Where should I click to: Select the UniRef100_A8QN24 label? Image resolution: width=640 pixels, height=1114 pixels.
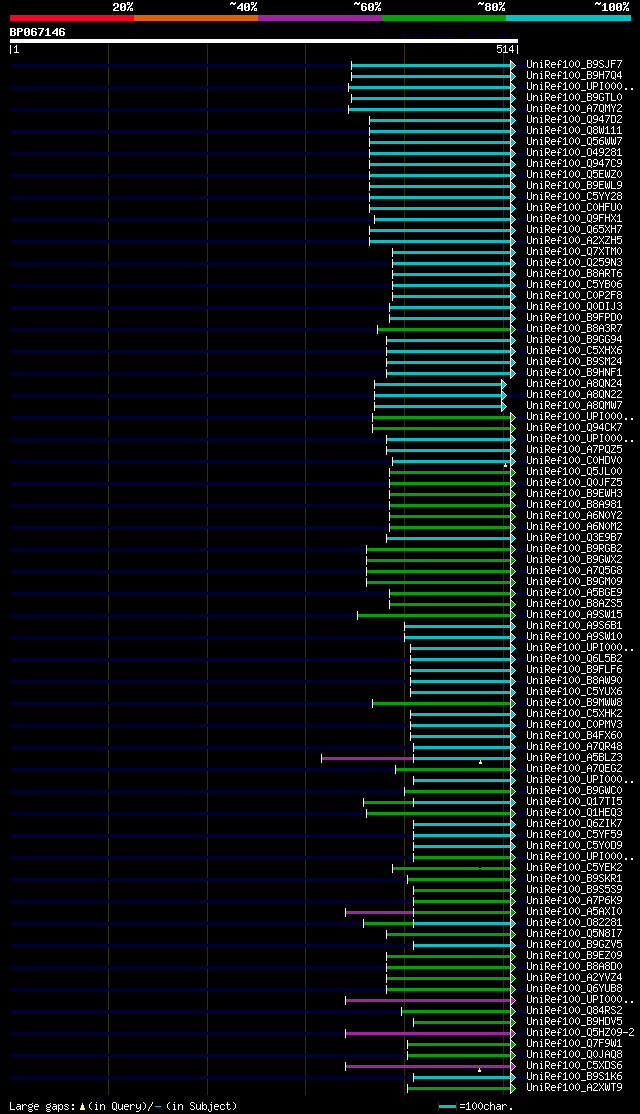[x=575, y=384]
